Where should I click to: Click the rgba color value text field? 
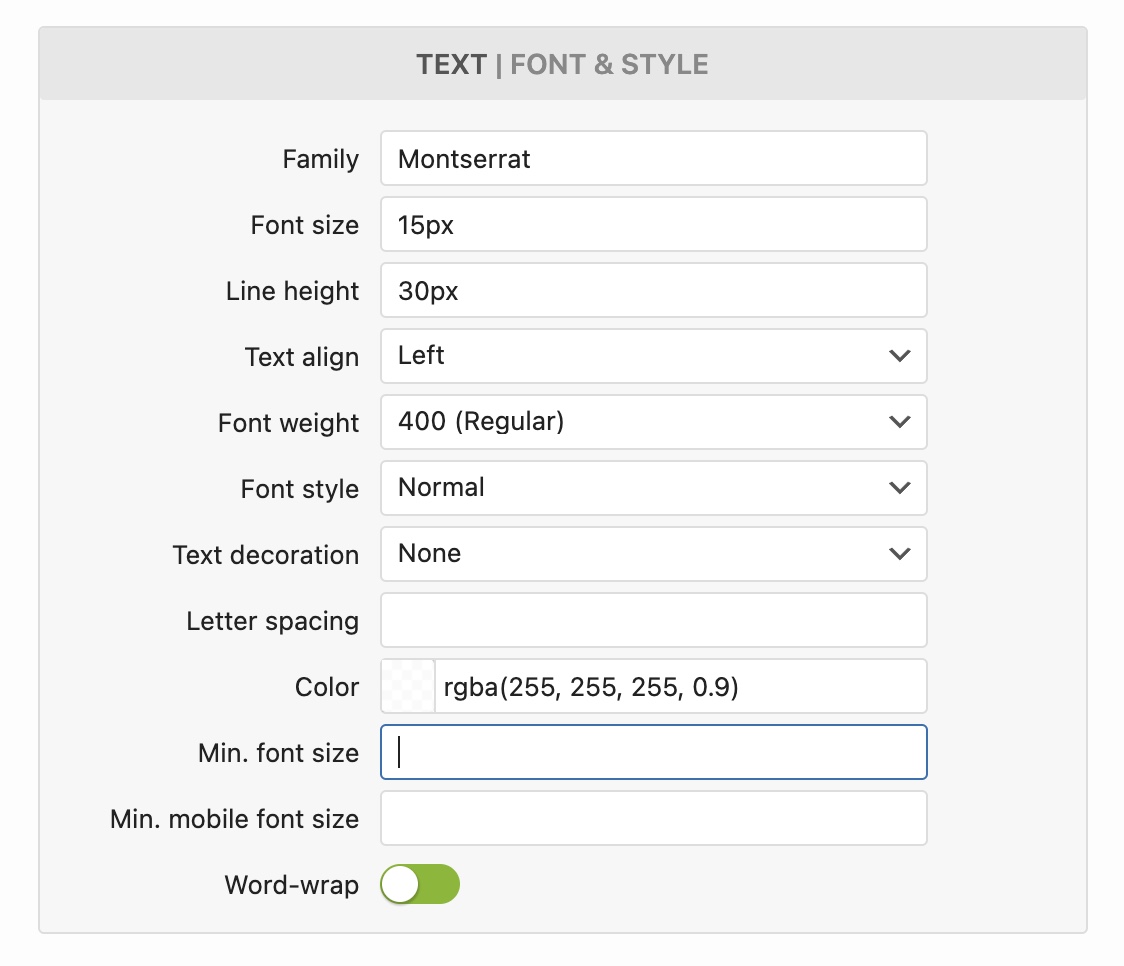(x=680, y=686)
